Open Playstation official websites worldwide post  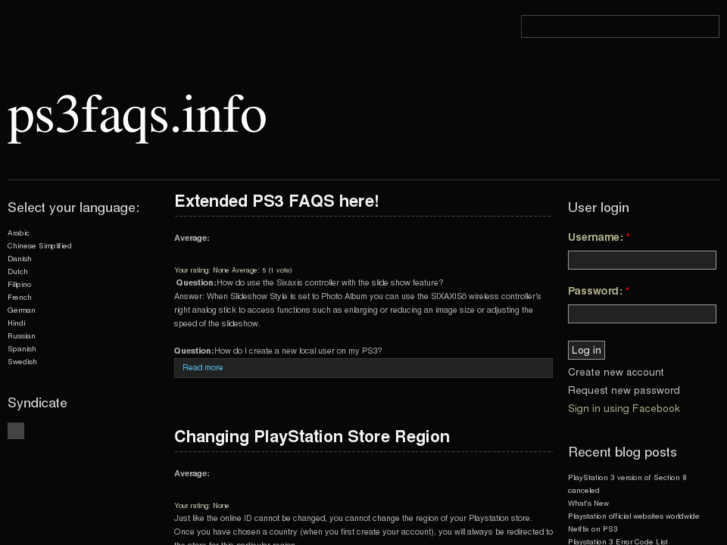(633, 516)
